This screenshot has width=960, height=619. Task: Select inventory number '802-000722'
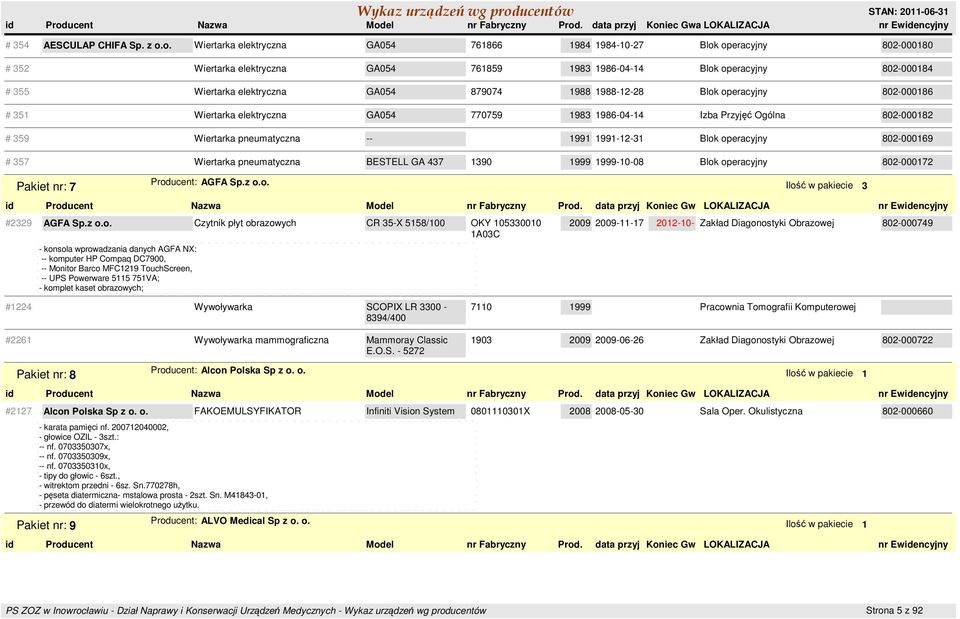[907, 340]
